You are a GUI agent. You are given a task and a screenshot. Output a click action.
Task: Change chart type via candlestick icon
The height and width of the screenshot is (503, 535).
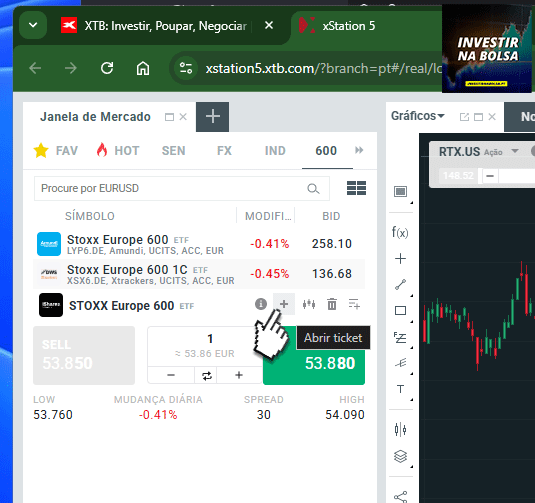tap(400, 430)
